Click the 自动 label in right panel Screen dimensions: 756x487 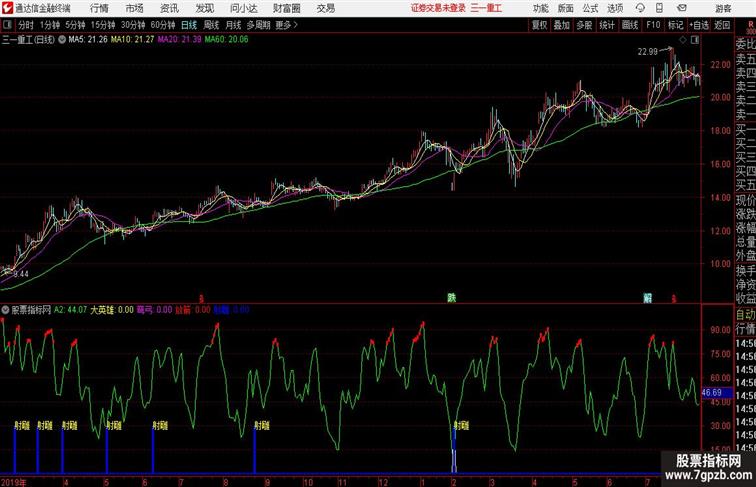[745, 315]
